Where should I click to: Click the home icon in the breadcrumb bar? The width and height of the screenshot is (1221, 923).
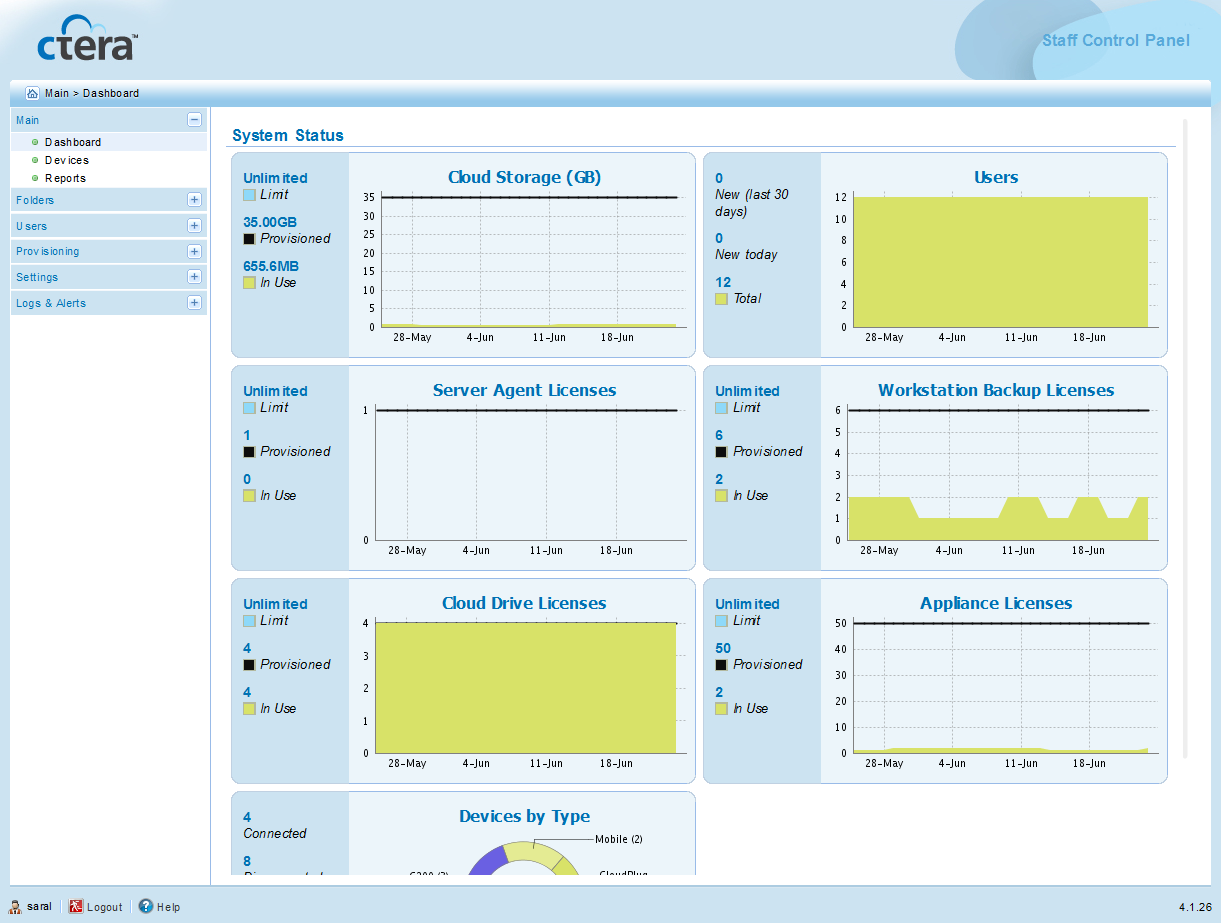32,93
